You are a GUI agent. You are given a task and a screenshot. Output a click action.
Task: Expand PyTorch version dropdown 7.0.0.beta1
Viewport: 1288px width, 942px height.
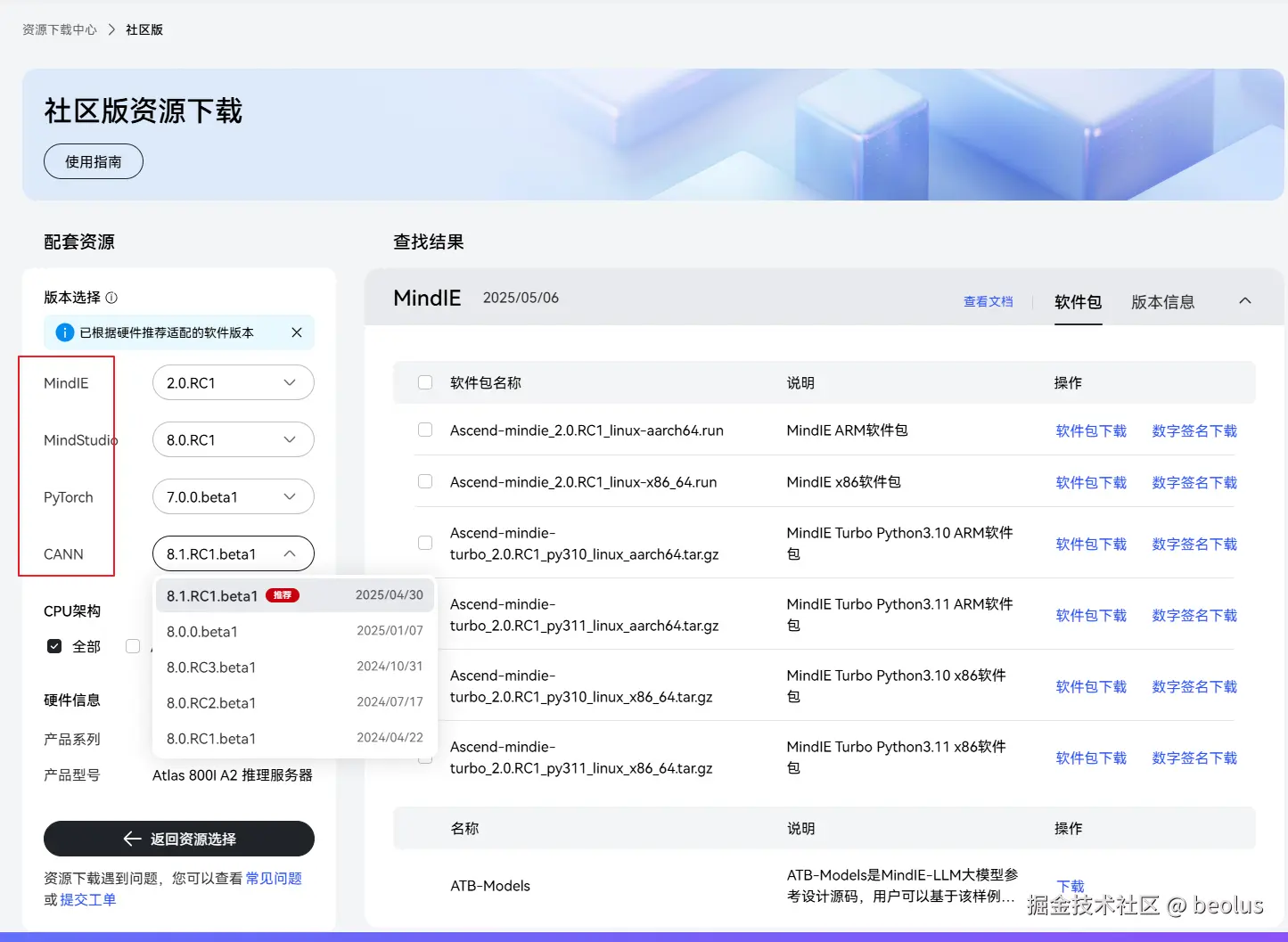point(233,496)
